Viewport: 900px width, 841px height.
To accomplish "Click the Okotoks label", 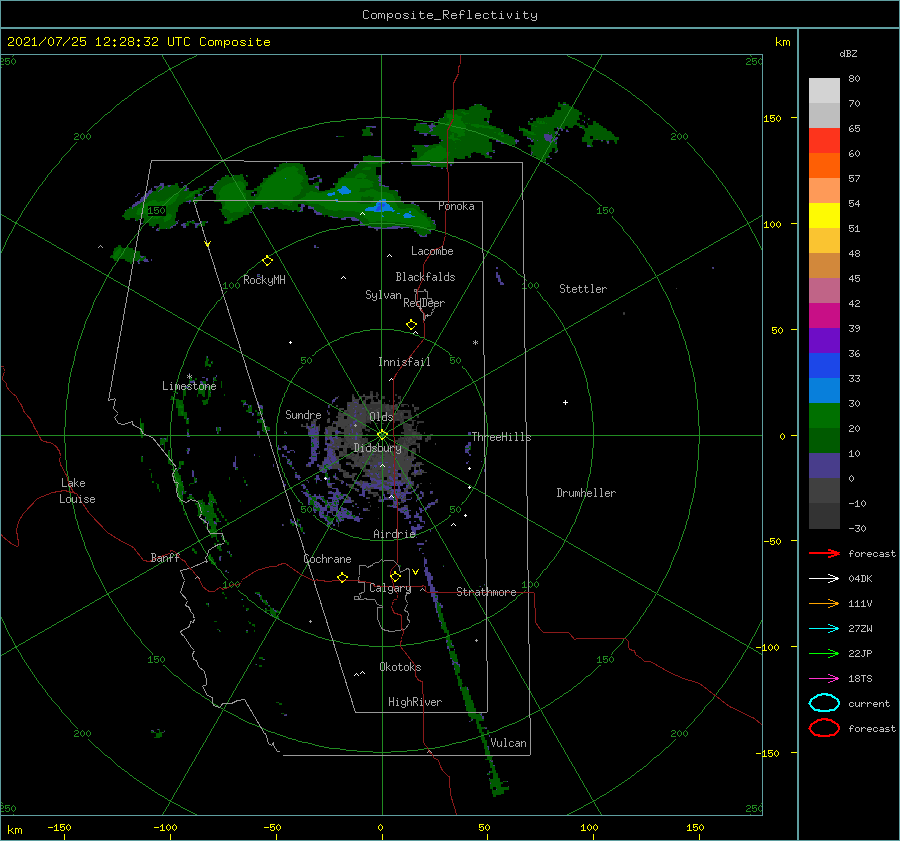I will click(400, 667).
